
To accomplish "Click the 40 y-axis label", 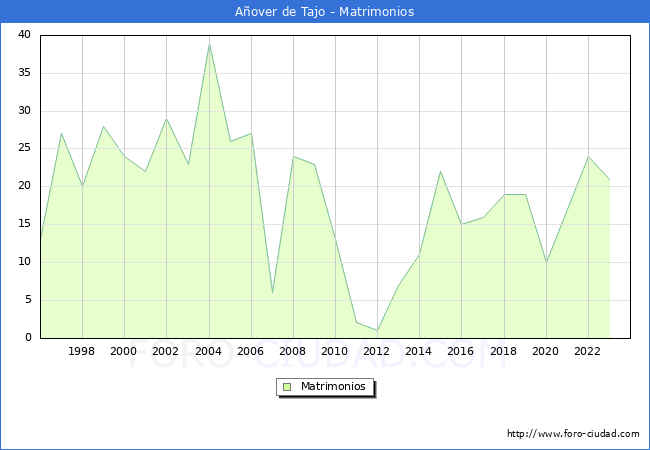I will click(x=23, y=35).
